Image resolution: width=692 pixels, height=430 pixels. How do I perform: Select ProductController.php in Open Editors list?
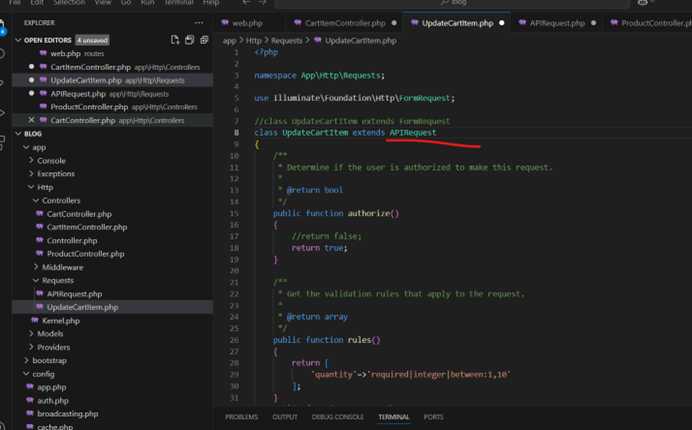pyautogui.click(x=123, y=107)
